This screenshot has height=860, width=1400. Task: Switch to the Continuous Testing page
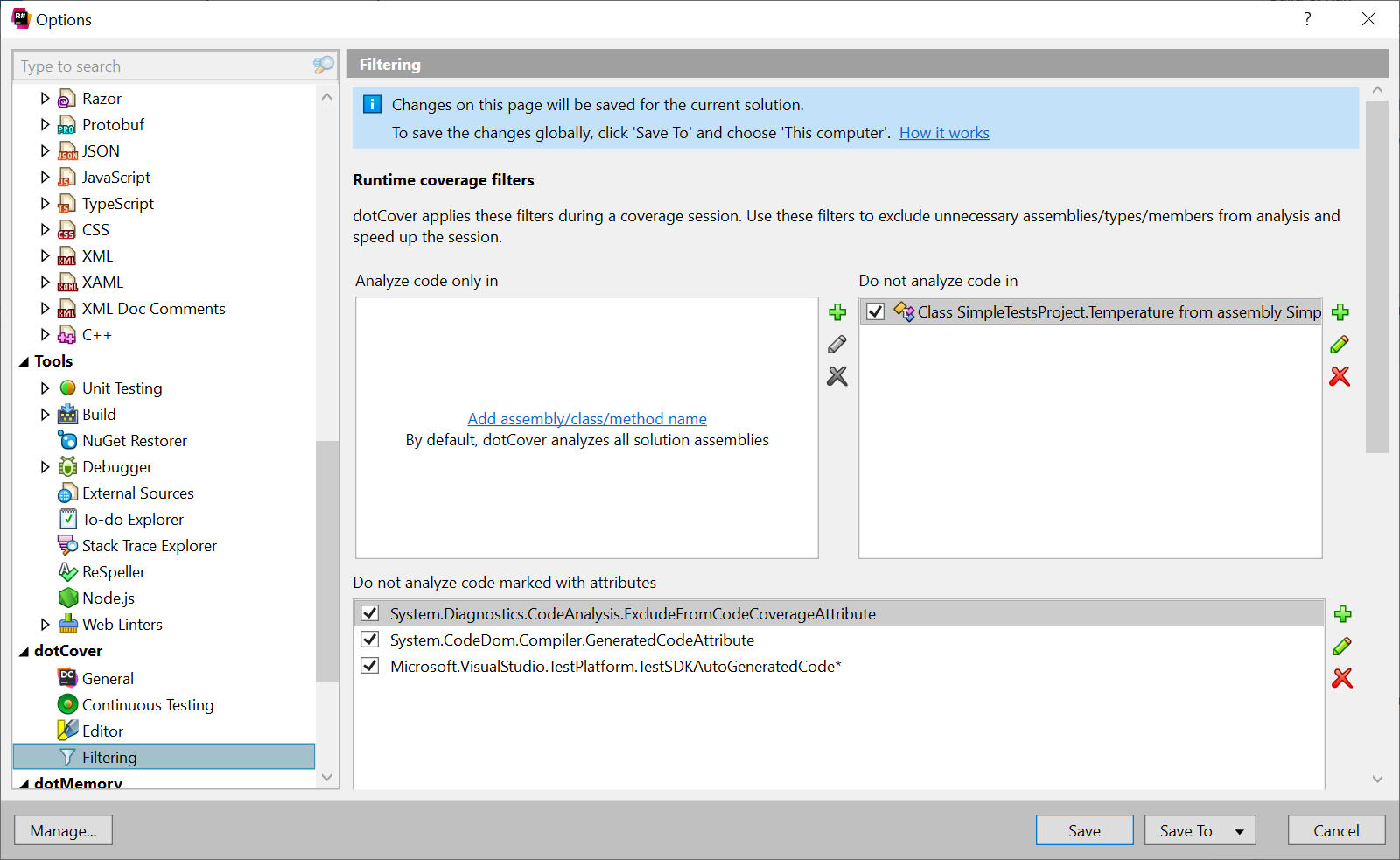[148, 704]
